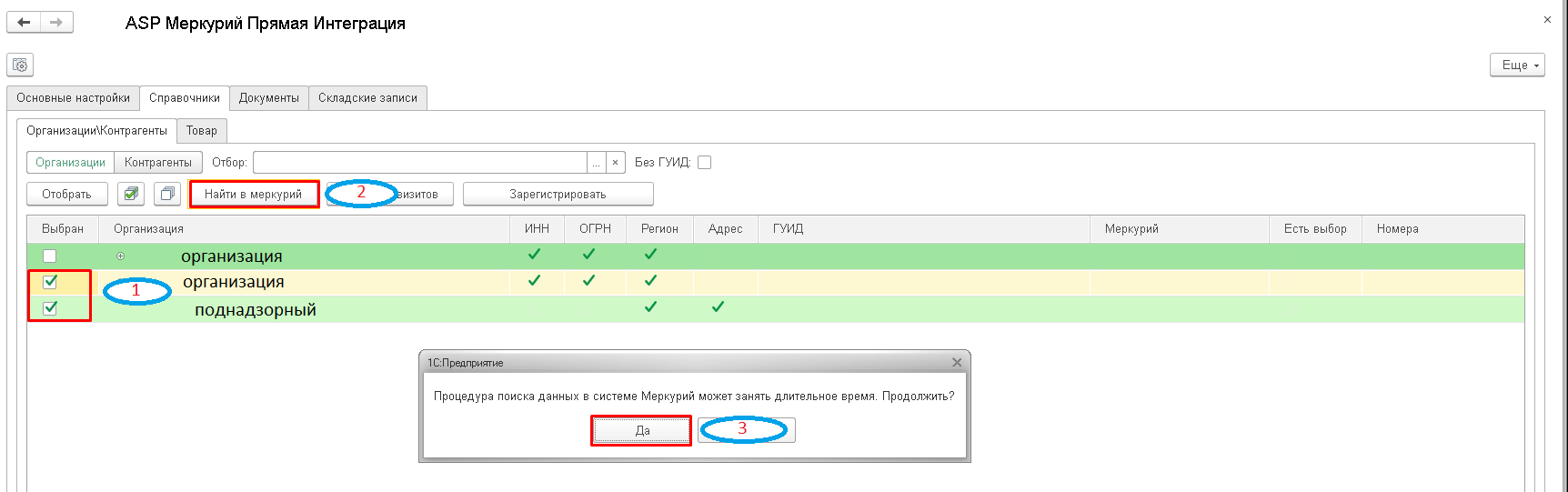Uncheck the second организация row checkbox
This screenshot has height=492, width=1568.
(x=50, y=282)
